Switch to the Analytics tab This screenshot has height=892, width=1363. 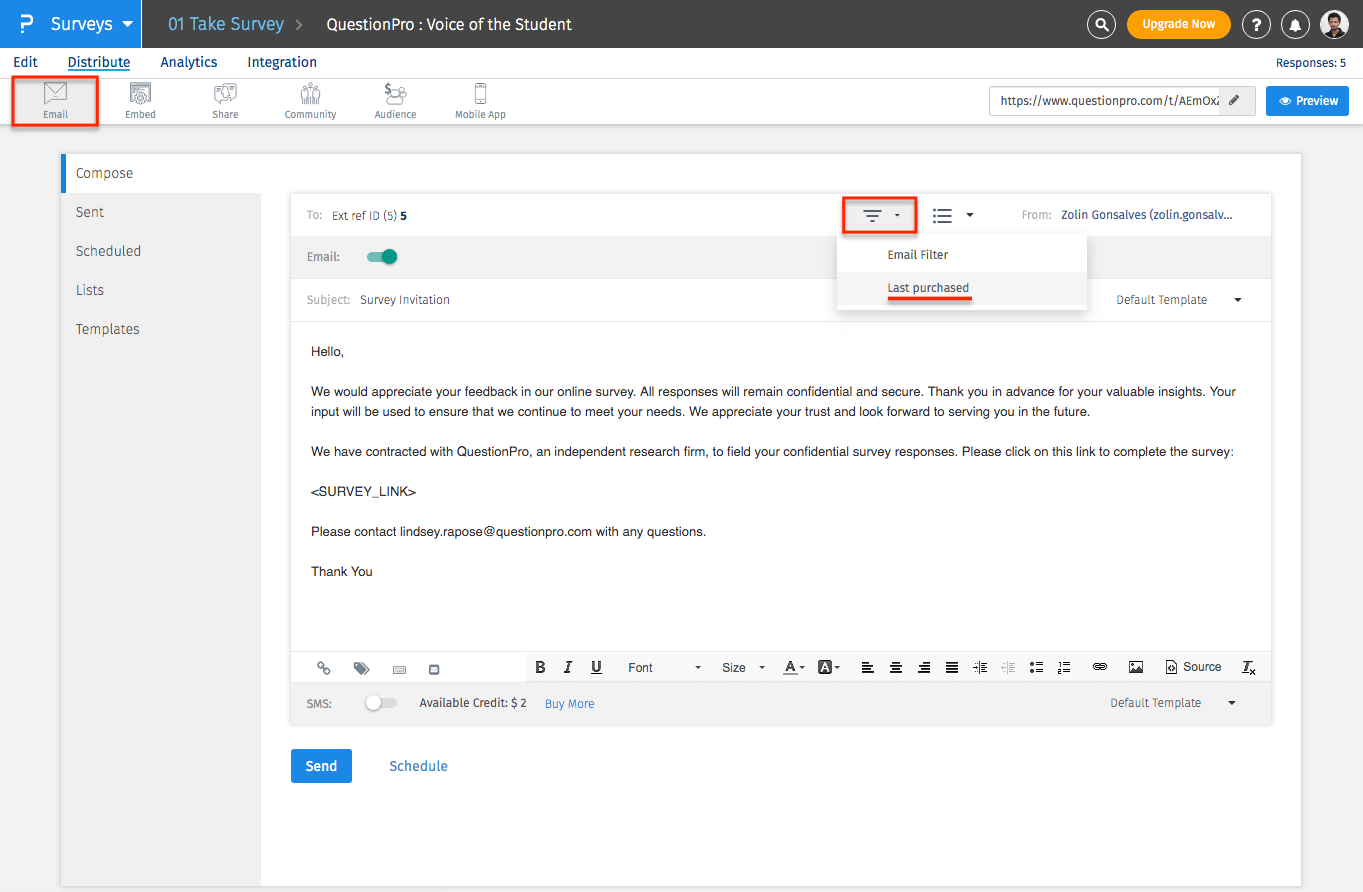point(188,62)
